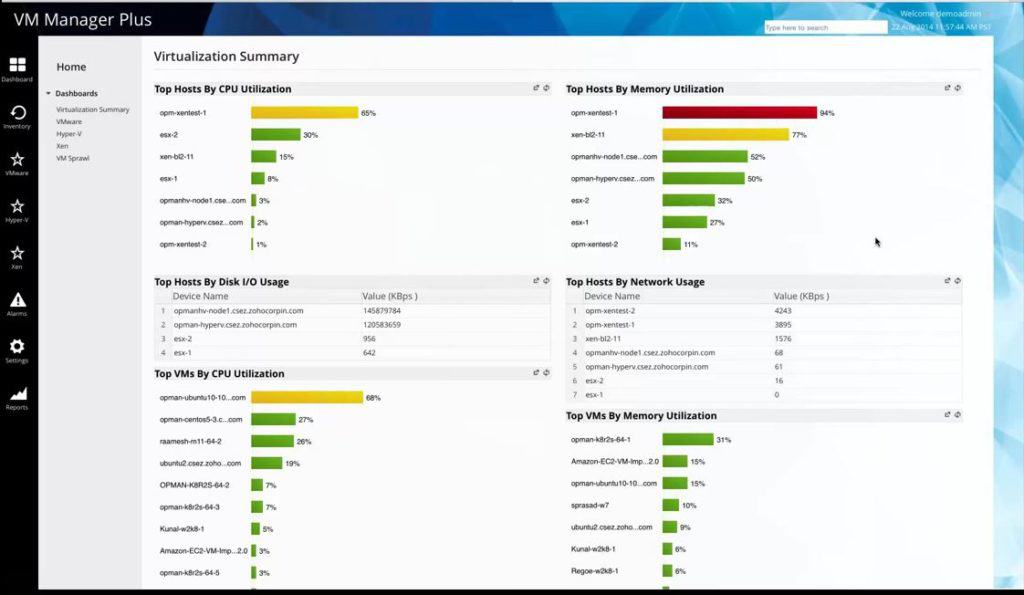Click the red 94% memory bar for opm-xentest-1
Viewport: 1024px width, 595px height.
pyautogui.click(x=739, y=113)
